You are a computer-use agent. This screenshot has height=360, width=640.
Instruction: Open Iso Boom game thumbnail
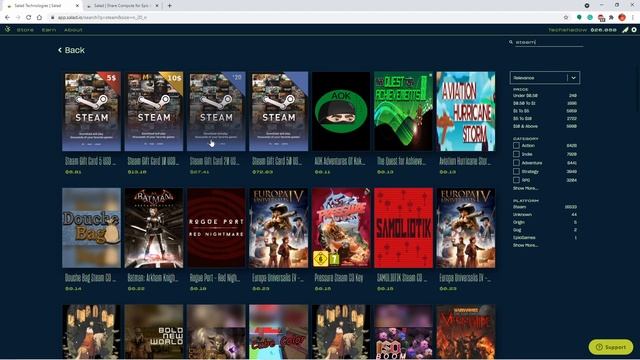403,331
